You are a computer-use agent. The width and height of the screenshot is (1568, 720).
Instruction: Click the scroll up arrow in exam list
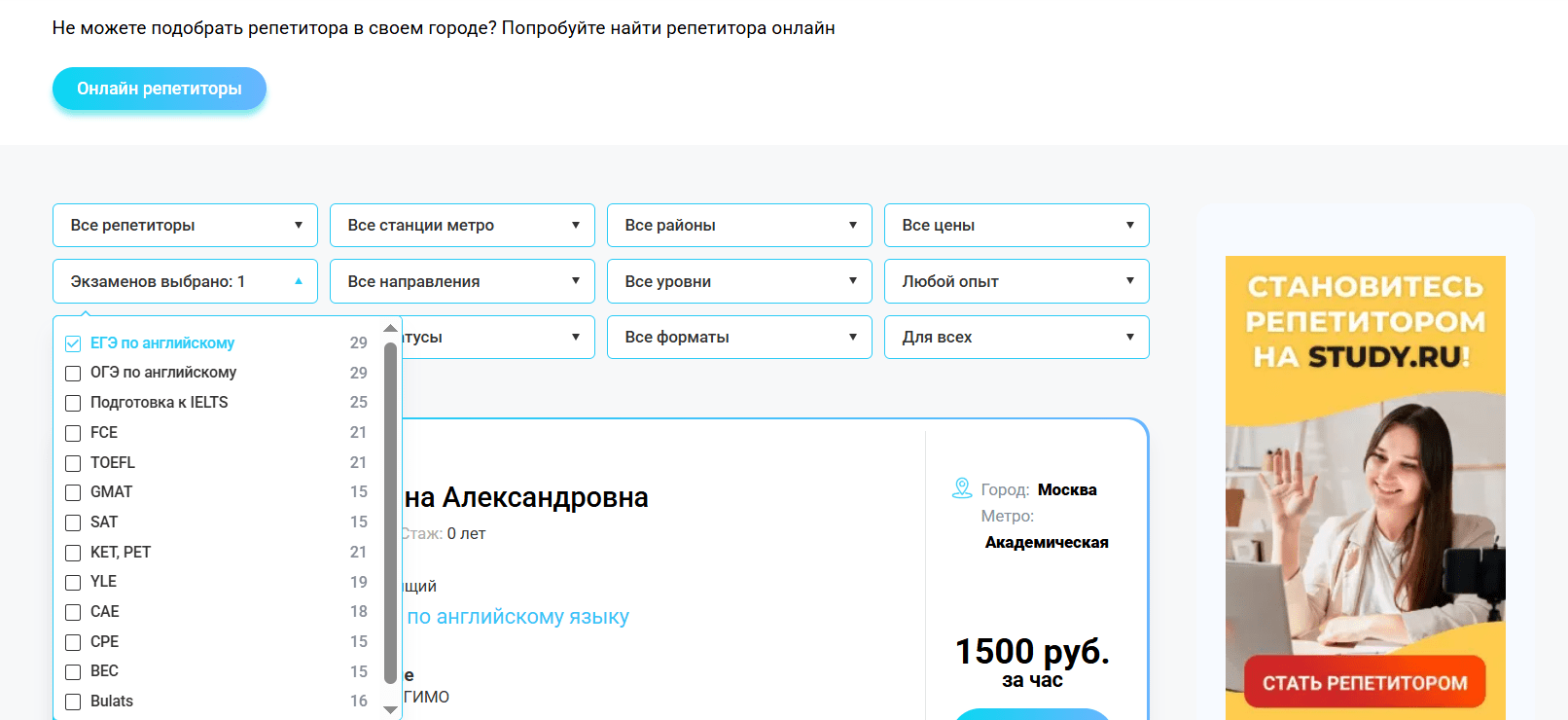pos(391,329)
